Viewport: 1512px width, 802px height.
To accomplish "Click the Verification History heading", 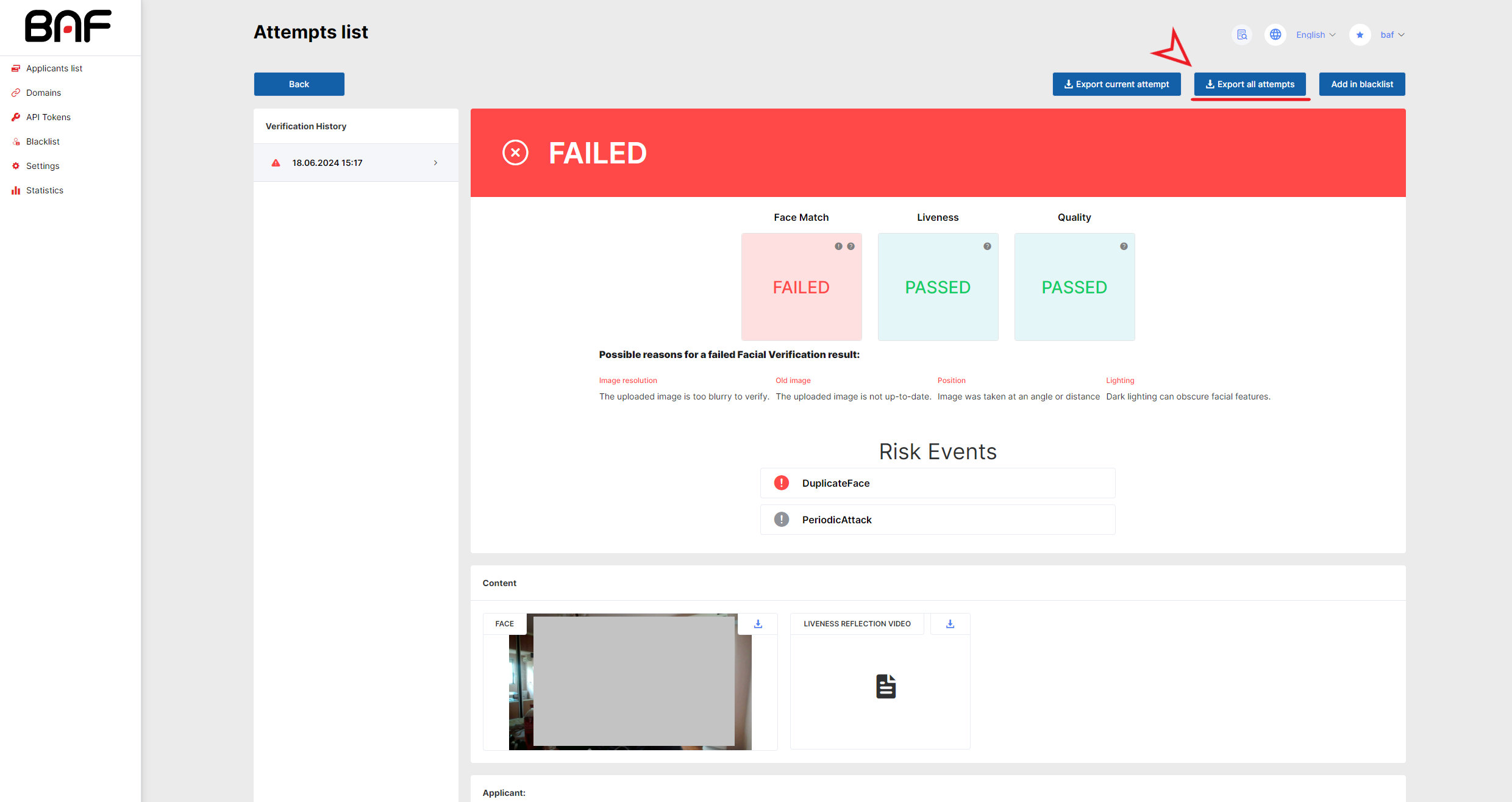I will point(305,126).
